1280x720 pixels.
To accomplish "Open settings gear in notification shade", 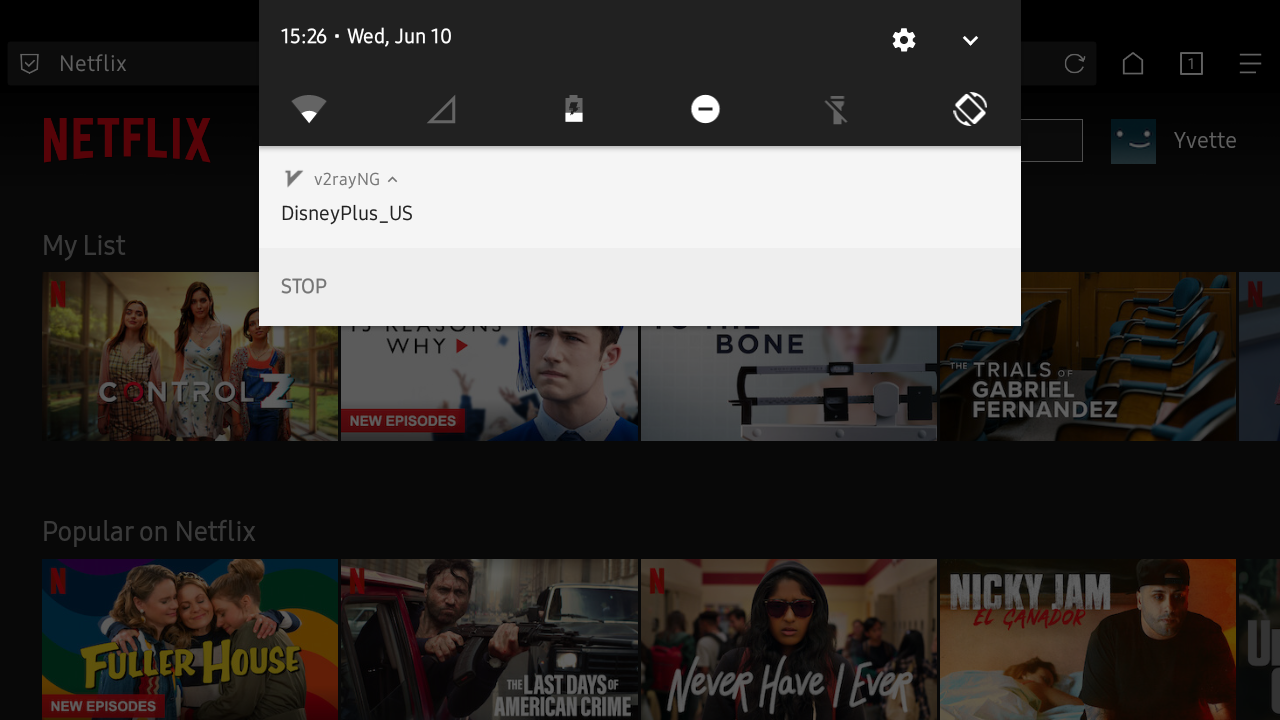I will point(904,40).
